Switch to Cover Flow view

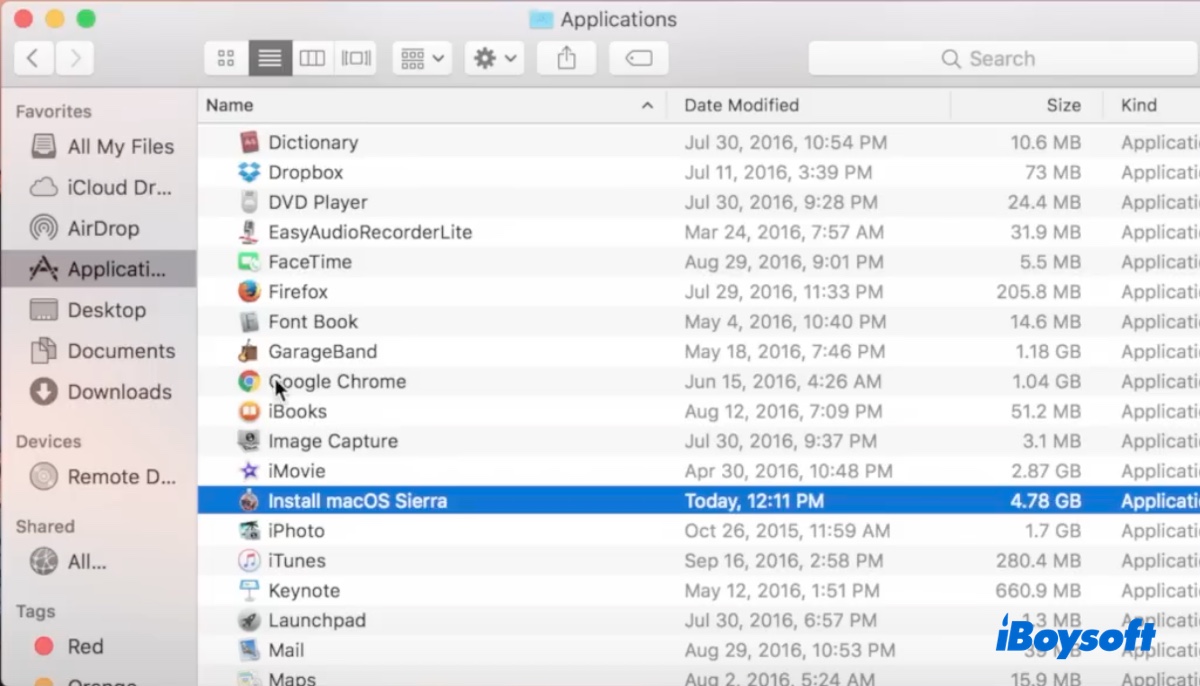pos(356,58)
